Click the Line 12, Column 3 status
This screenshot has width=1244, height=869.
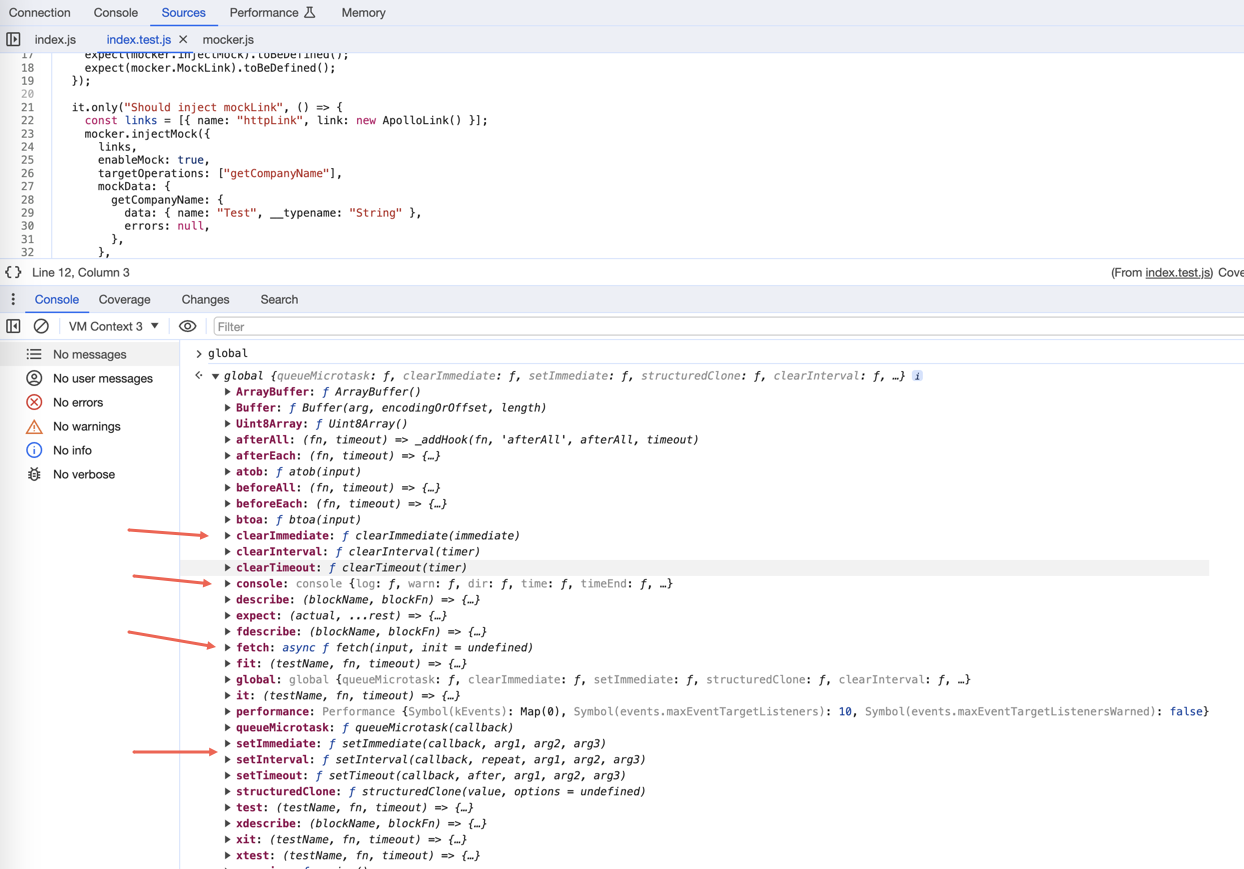pos(81,272)
